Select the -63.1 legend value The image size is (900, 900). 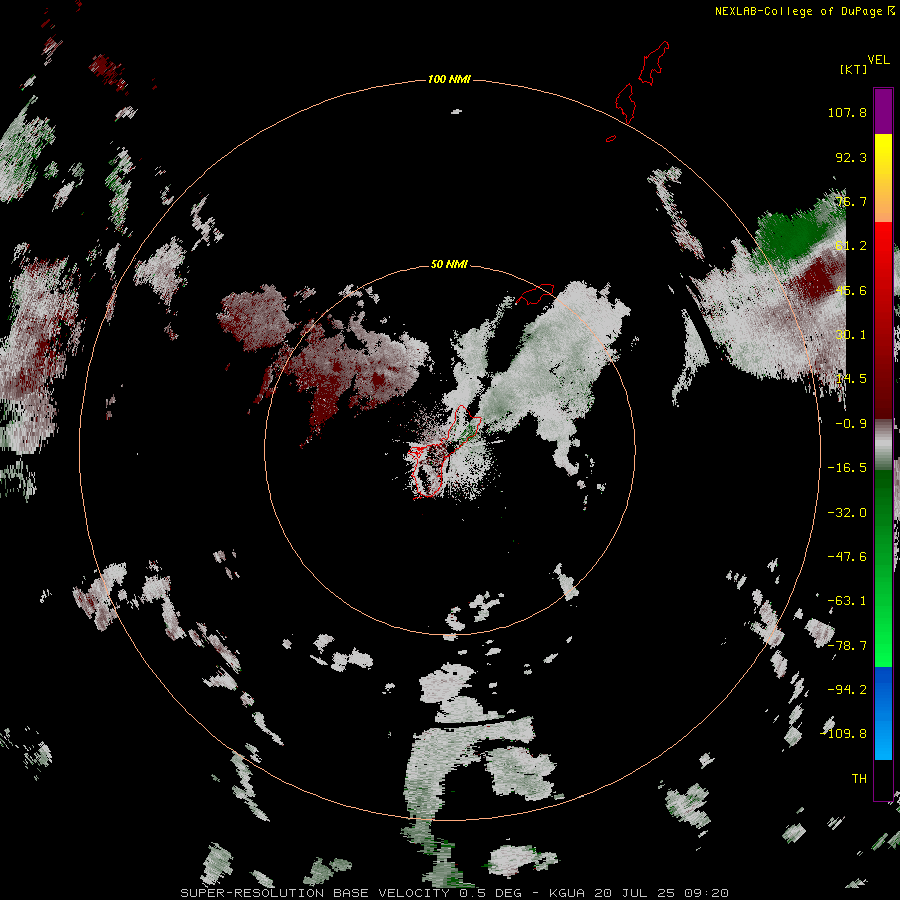click(x=847, y=601)
